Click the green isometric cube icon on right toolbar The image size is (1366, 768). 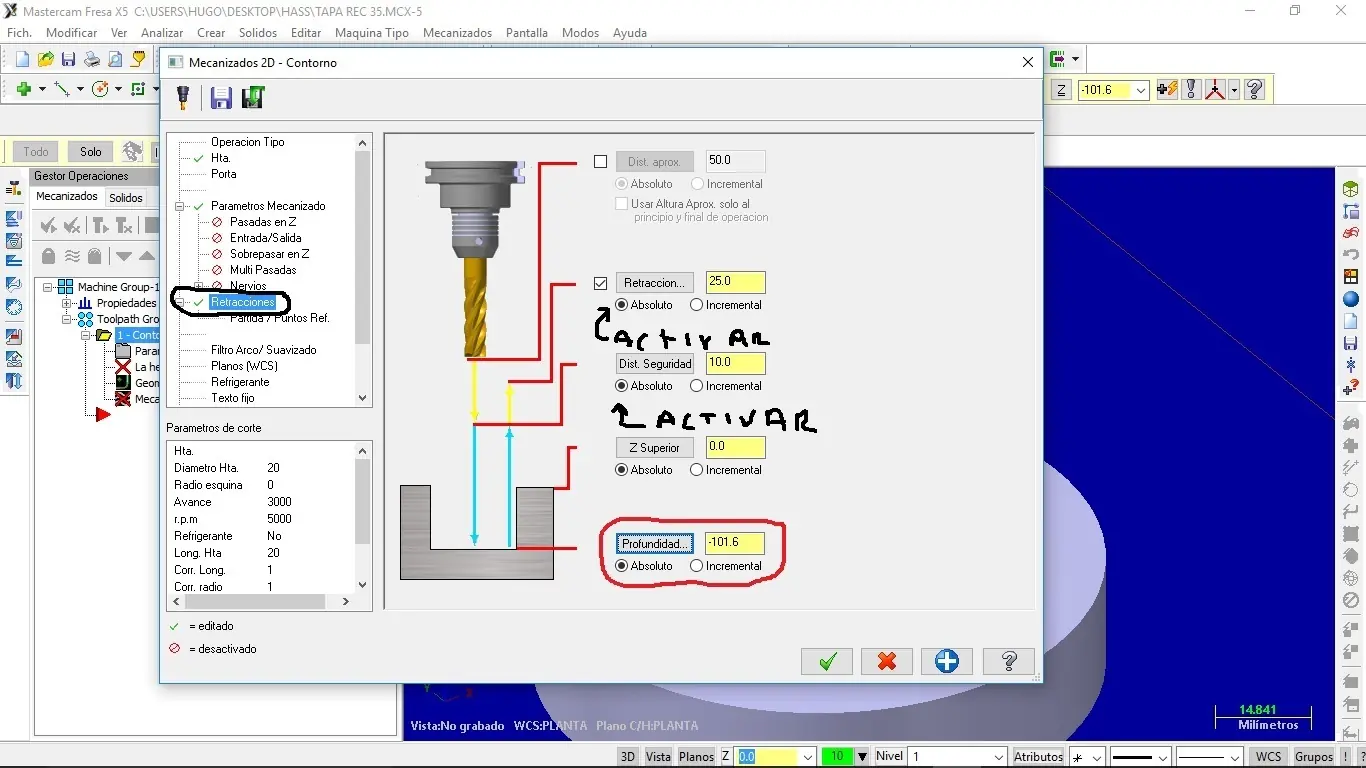click(1351, 189)
